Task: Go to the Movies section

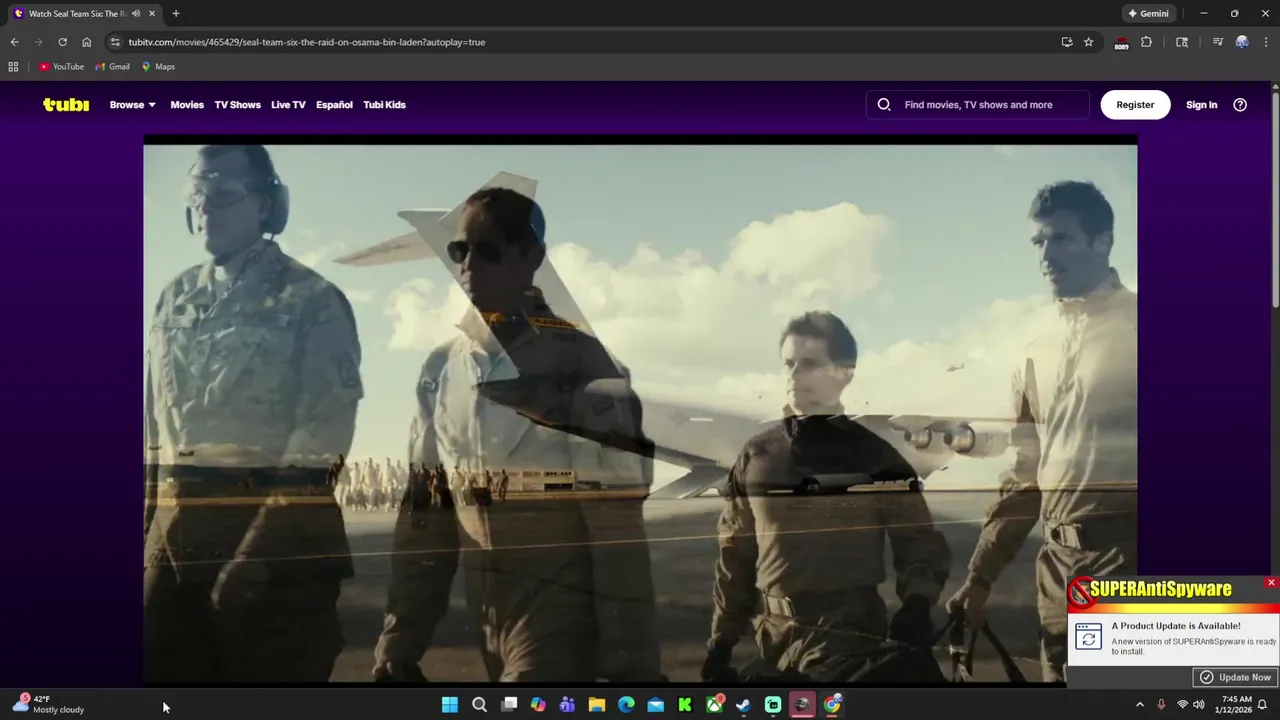Action: click(x=187, y=105)
